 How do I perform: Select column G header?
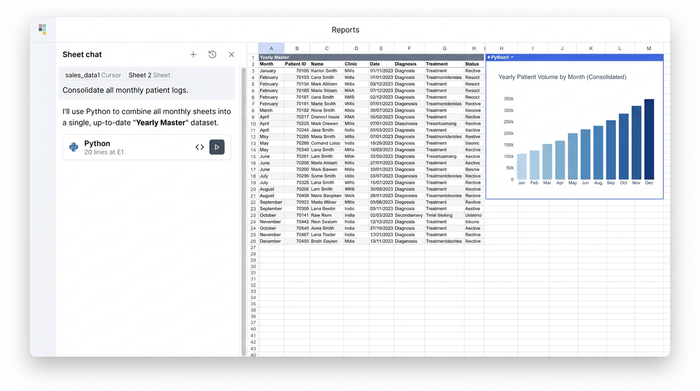tap(444, 48)
